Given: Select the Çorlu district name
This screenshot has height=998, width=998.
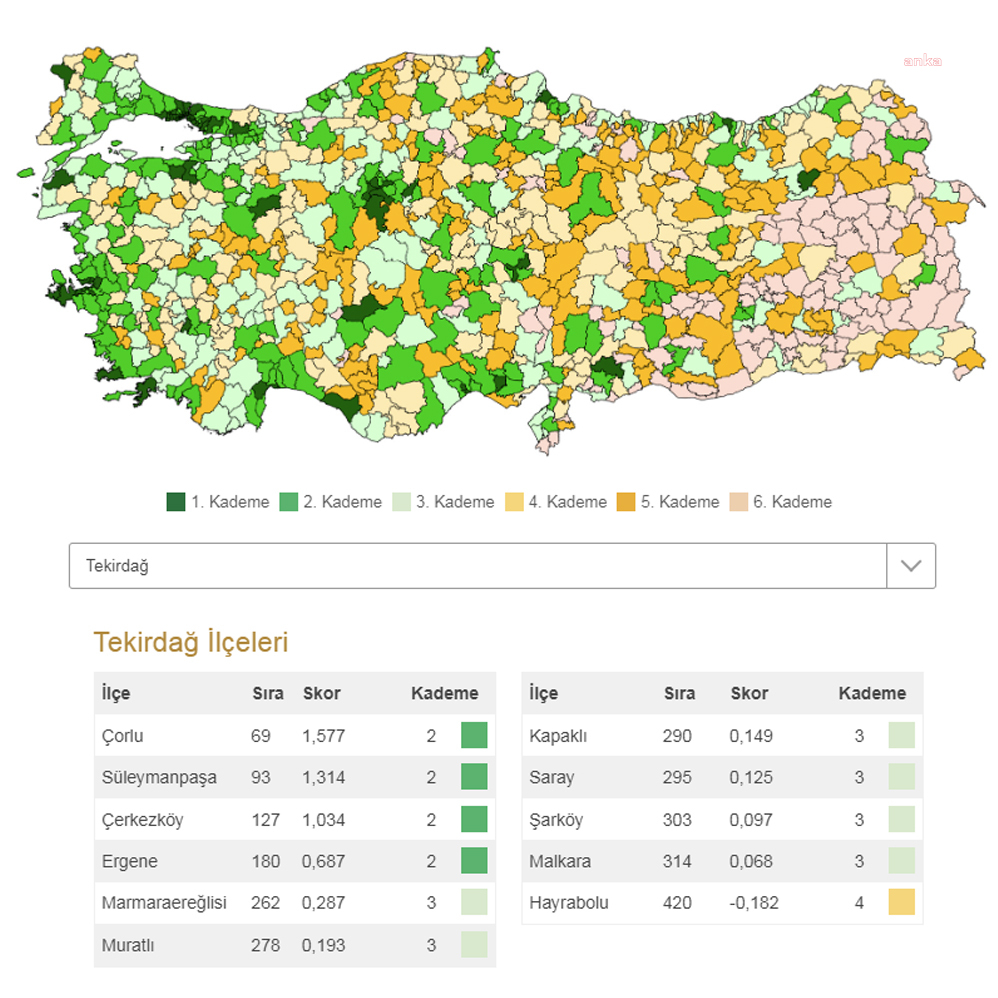Looking at the screenshot, I should pyautogui.click(x=122, y=736).
